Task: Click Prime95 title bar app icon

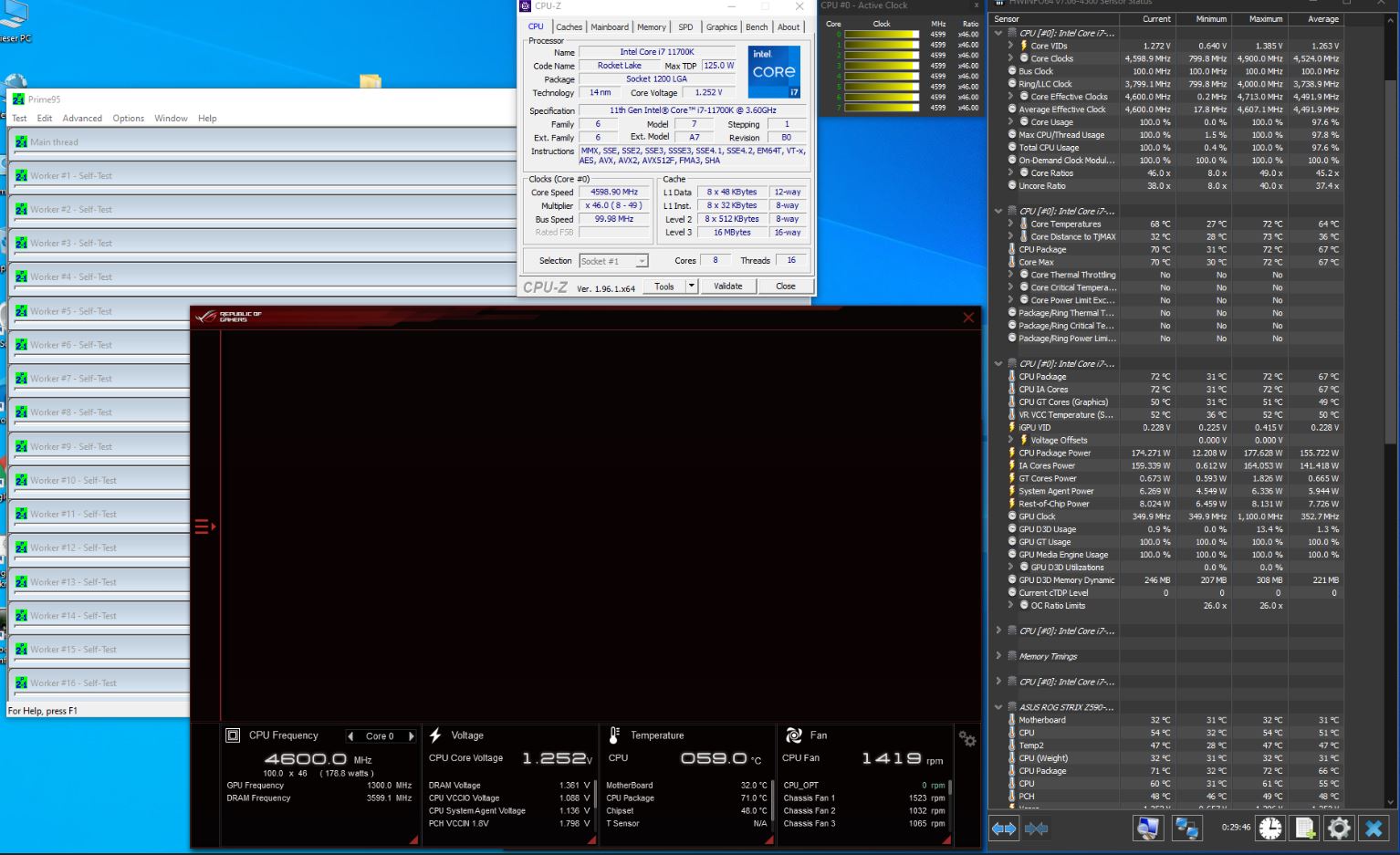Action: click(x=18, y=99)
